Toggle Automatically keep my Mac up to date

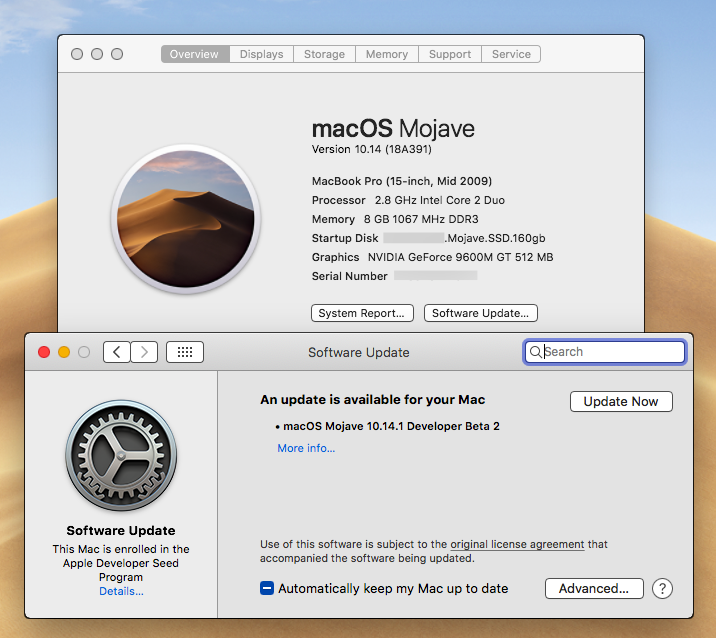(x=267, y=588)
